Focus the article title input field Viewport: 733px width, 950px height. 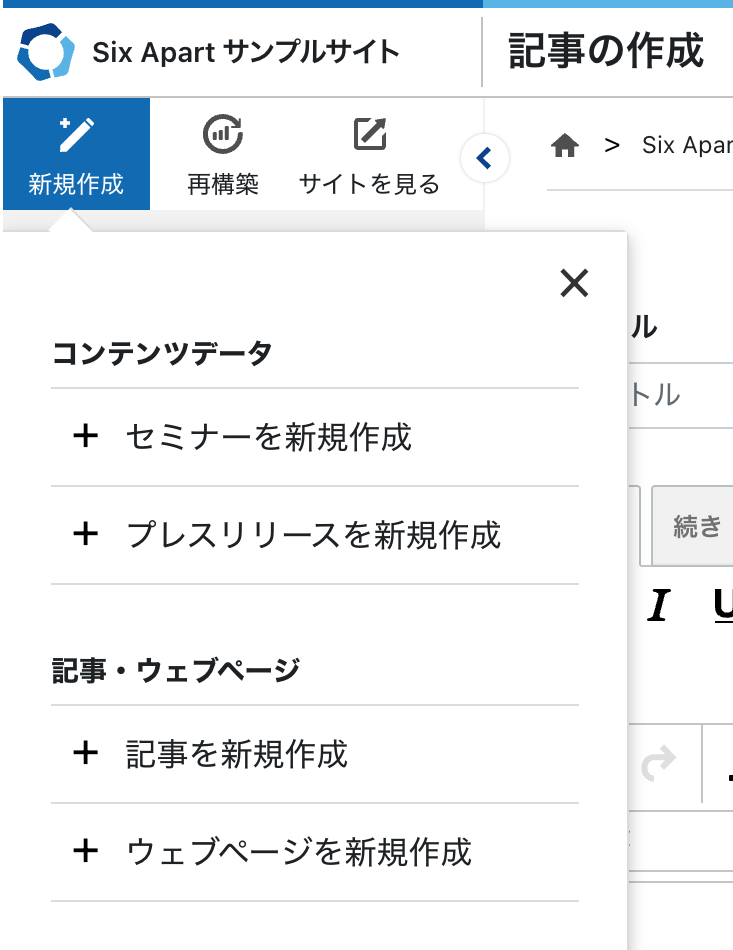tap(680, 394)
